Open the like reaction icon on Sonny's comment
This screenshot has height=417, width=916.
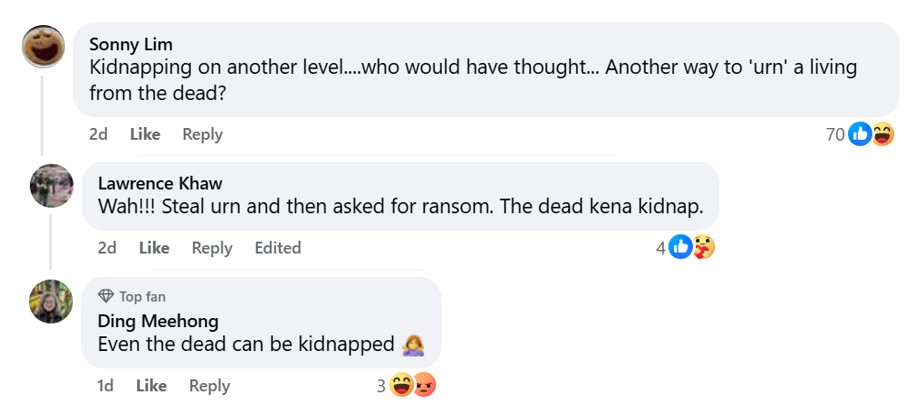click(x=859, y=134)
